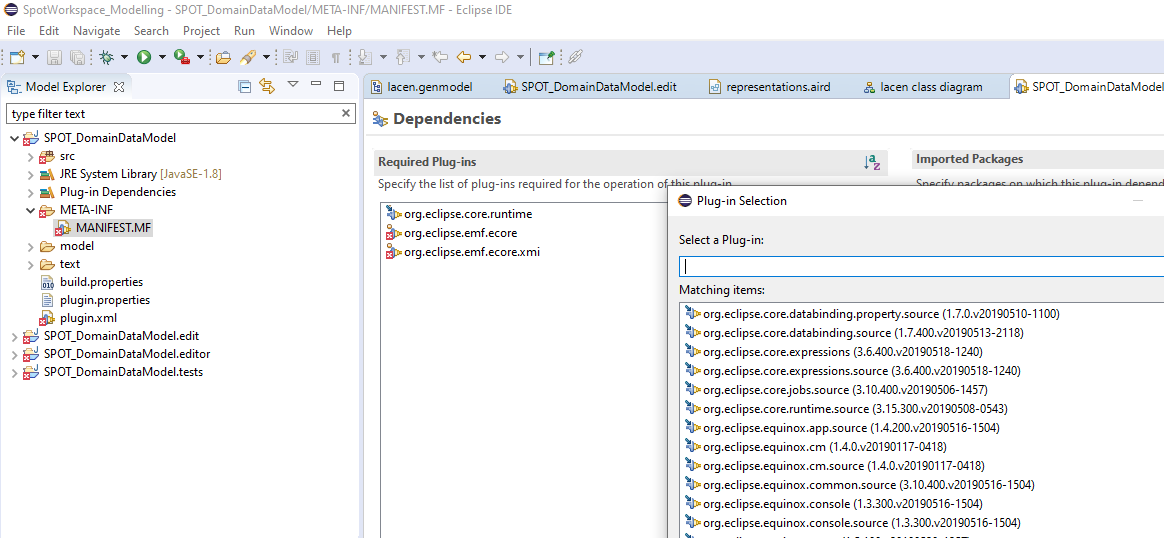Viewport: 1164px width, 538px height.
Task: Clear the Model Explorer filter text
Action: click(345, 114)
